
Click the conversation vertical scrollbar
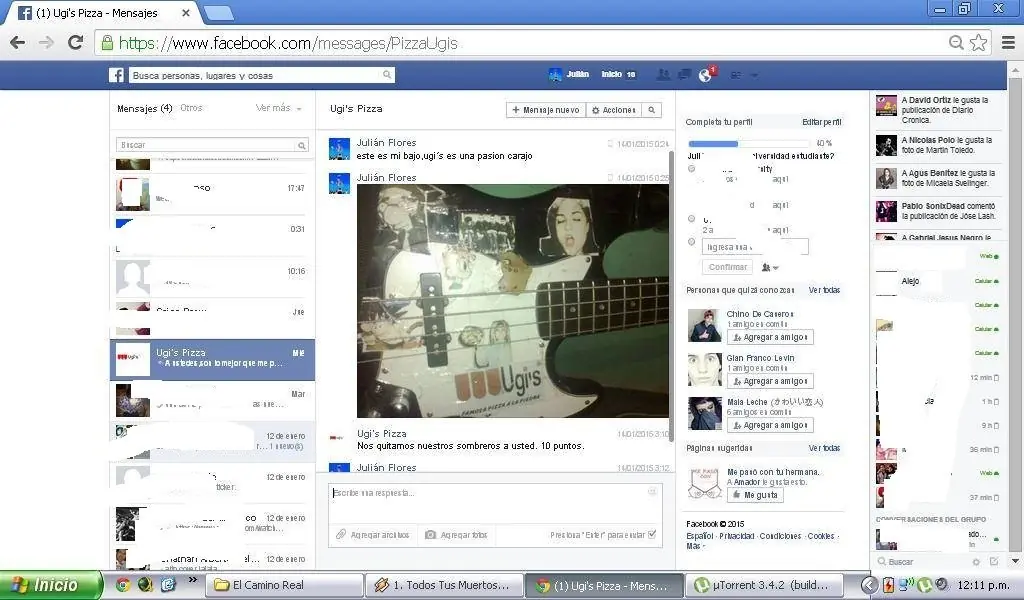pyautogui.click(x=671, y=294)
